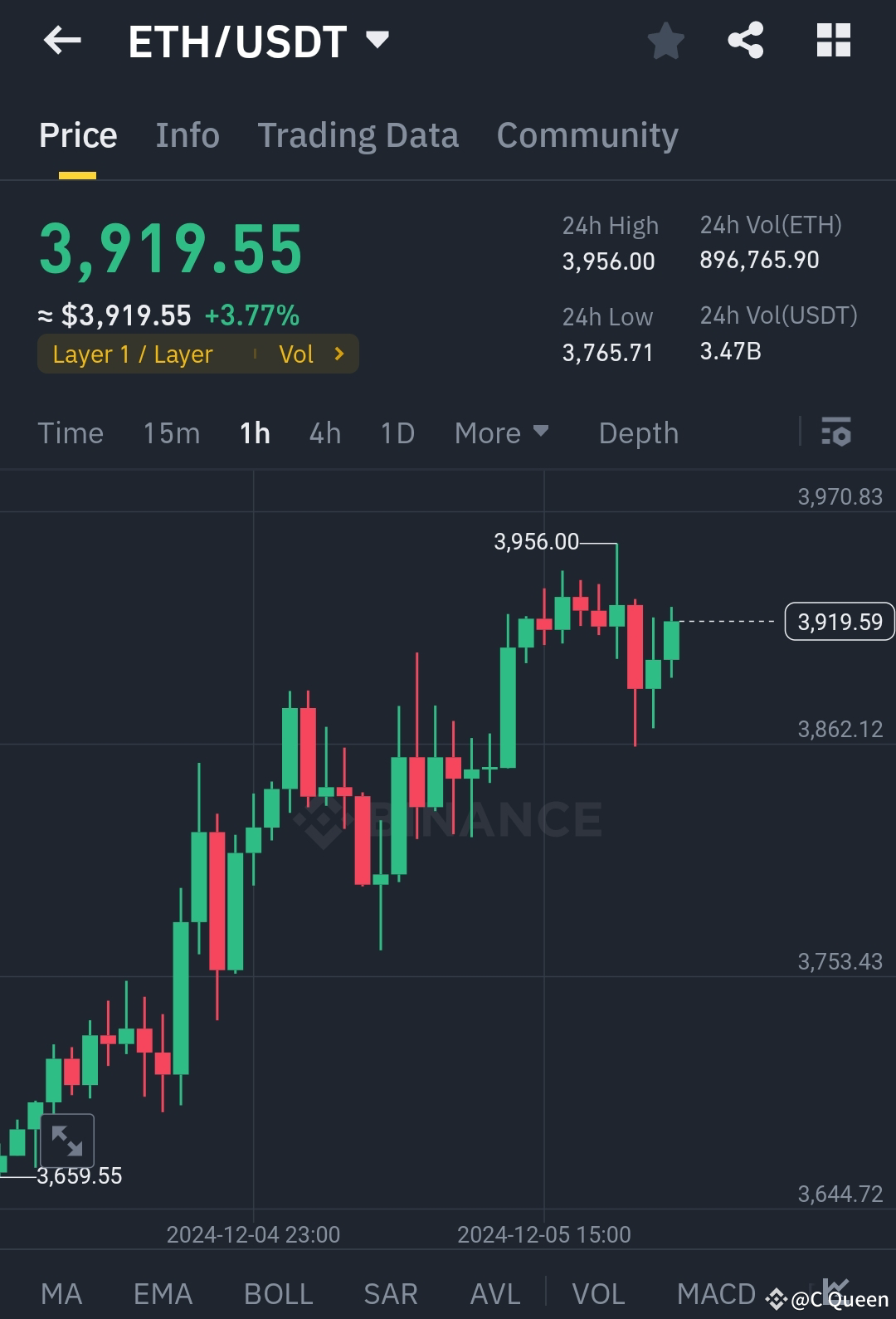Open the layout grid icon top right
896x1319 pixels.
(831, 40)
